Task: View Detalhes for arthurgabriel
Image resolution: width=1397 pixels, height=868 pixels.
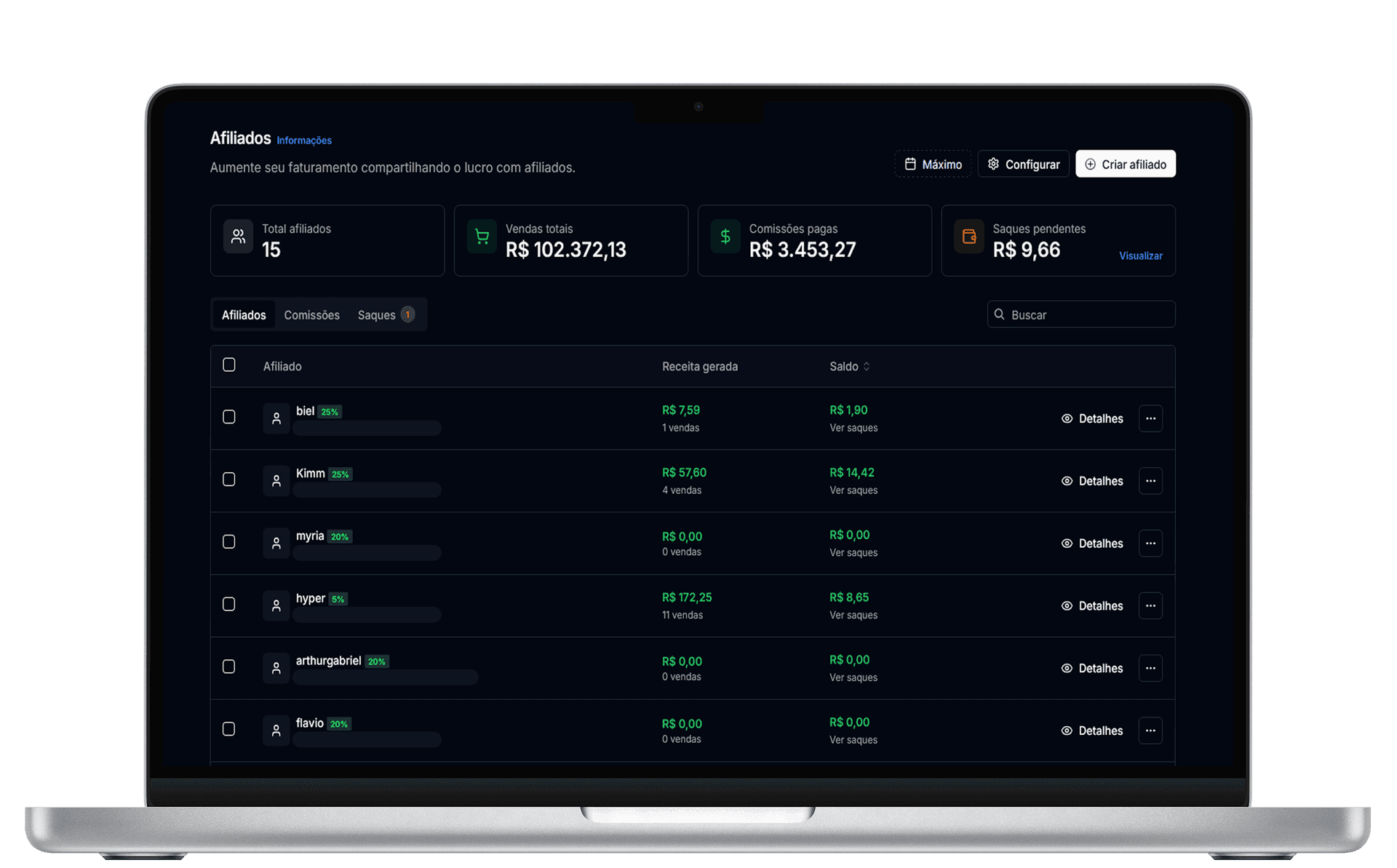Action: click(1092, 668)
